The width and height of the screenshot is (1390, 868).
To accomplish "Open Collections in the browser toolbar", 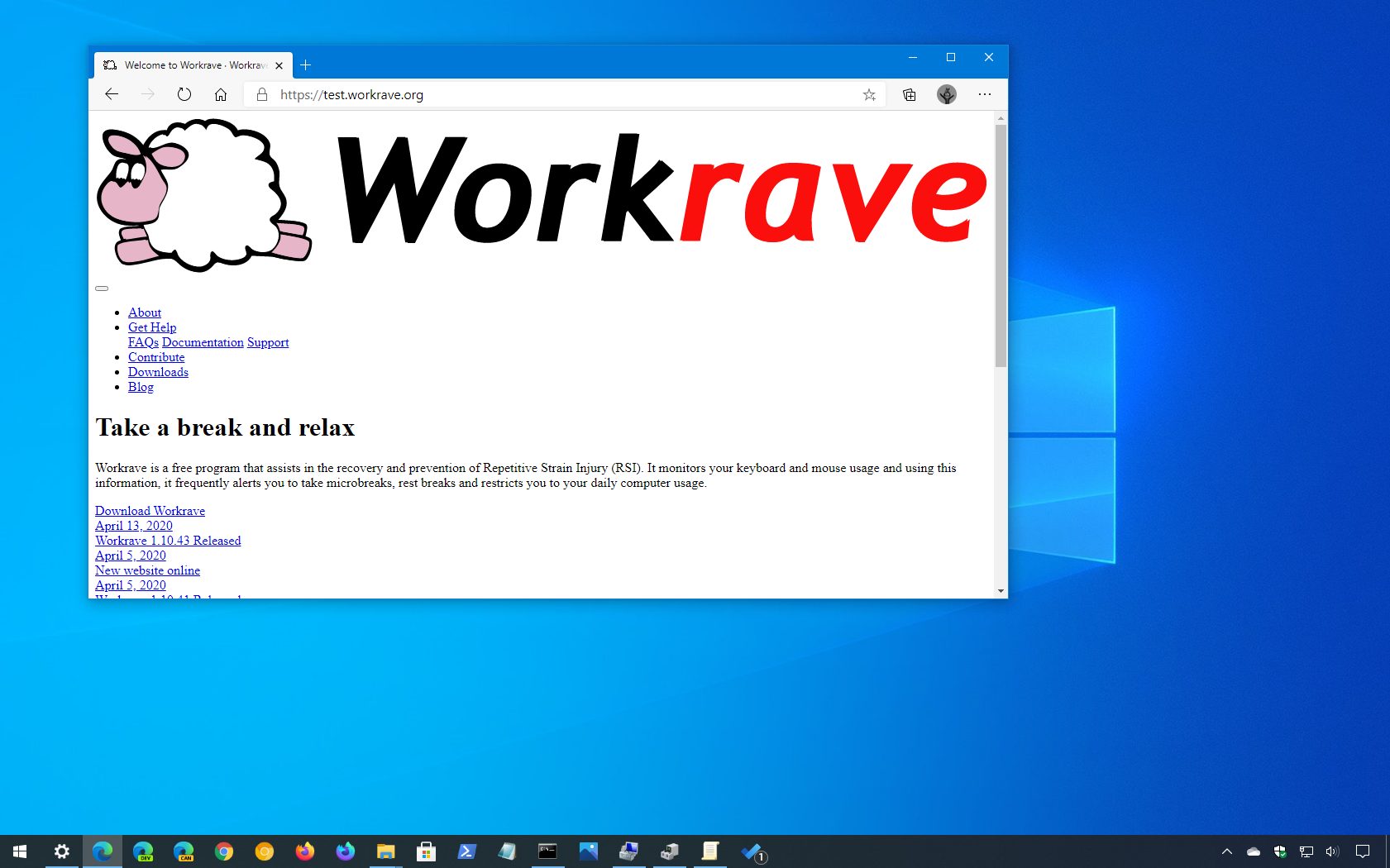I will (909, 94).
